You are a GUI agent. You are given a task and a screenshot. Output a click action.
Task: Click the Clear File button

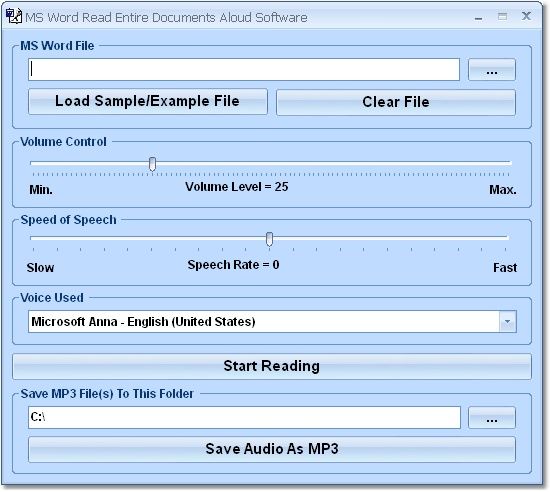(x=396, y=102)
